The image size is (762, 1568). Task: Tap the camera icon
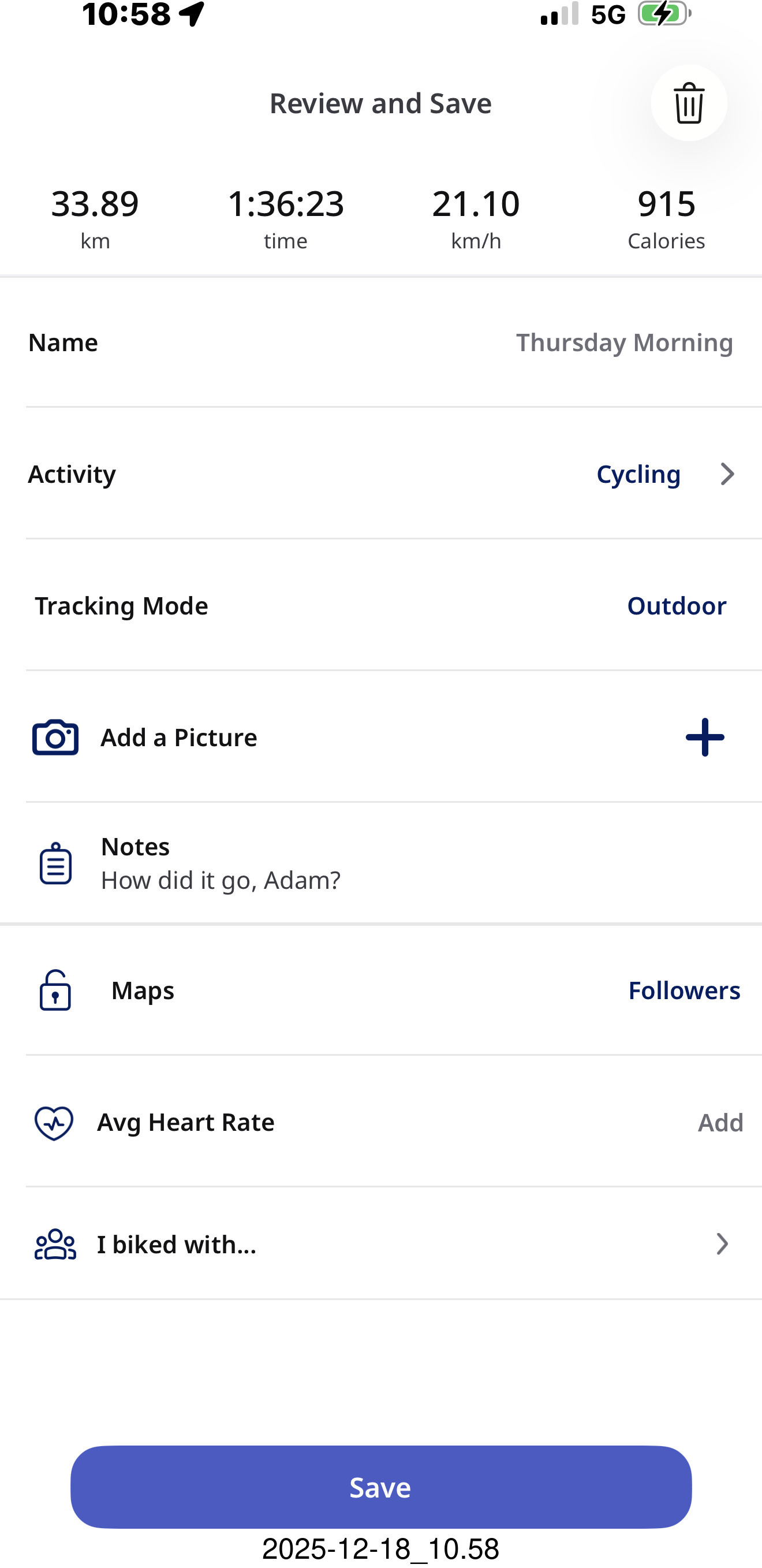coord(55,737)
